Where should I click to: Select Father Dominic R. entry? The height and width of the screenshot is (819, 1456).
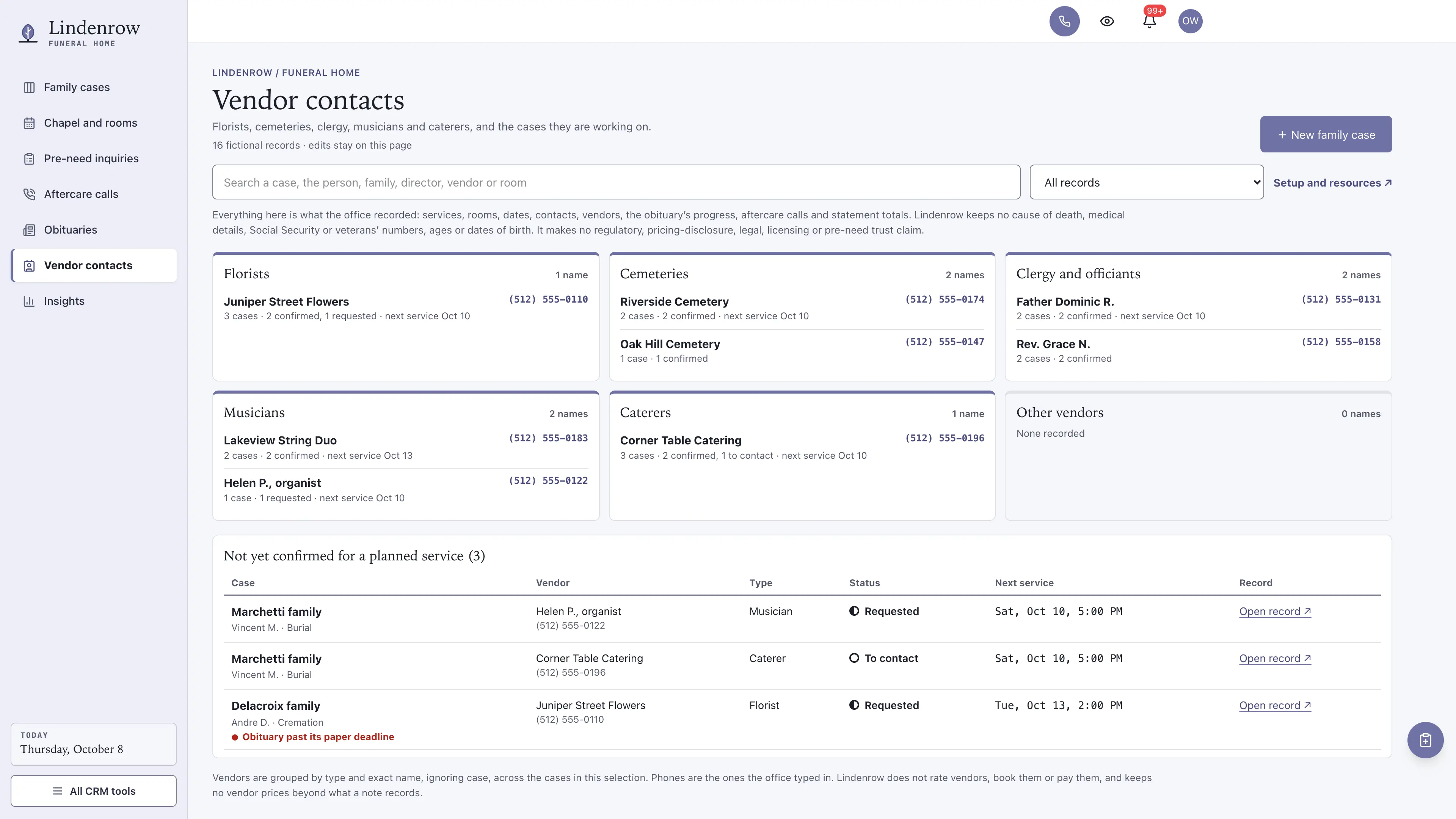[x=1065, y=301]
